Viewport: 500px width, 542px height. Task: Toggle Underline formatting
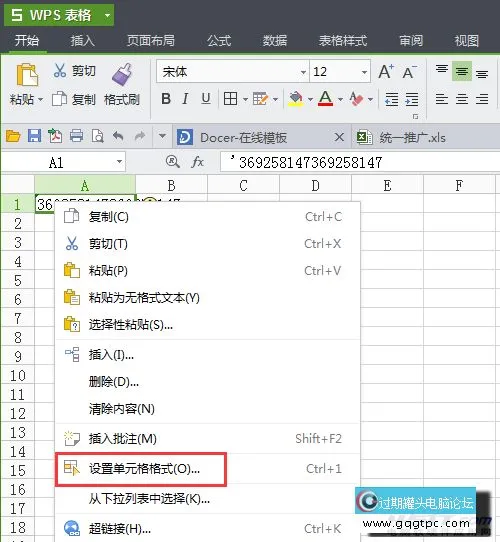pyautogui.click(x=206, y=99)
